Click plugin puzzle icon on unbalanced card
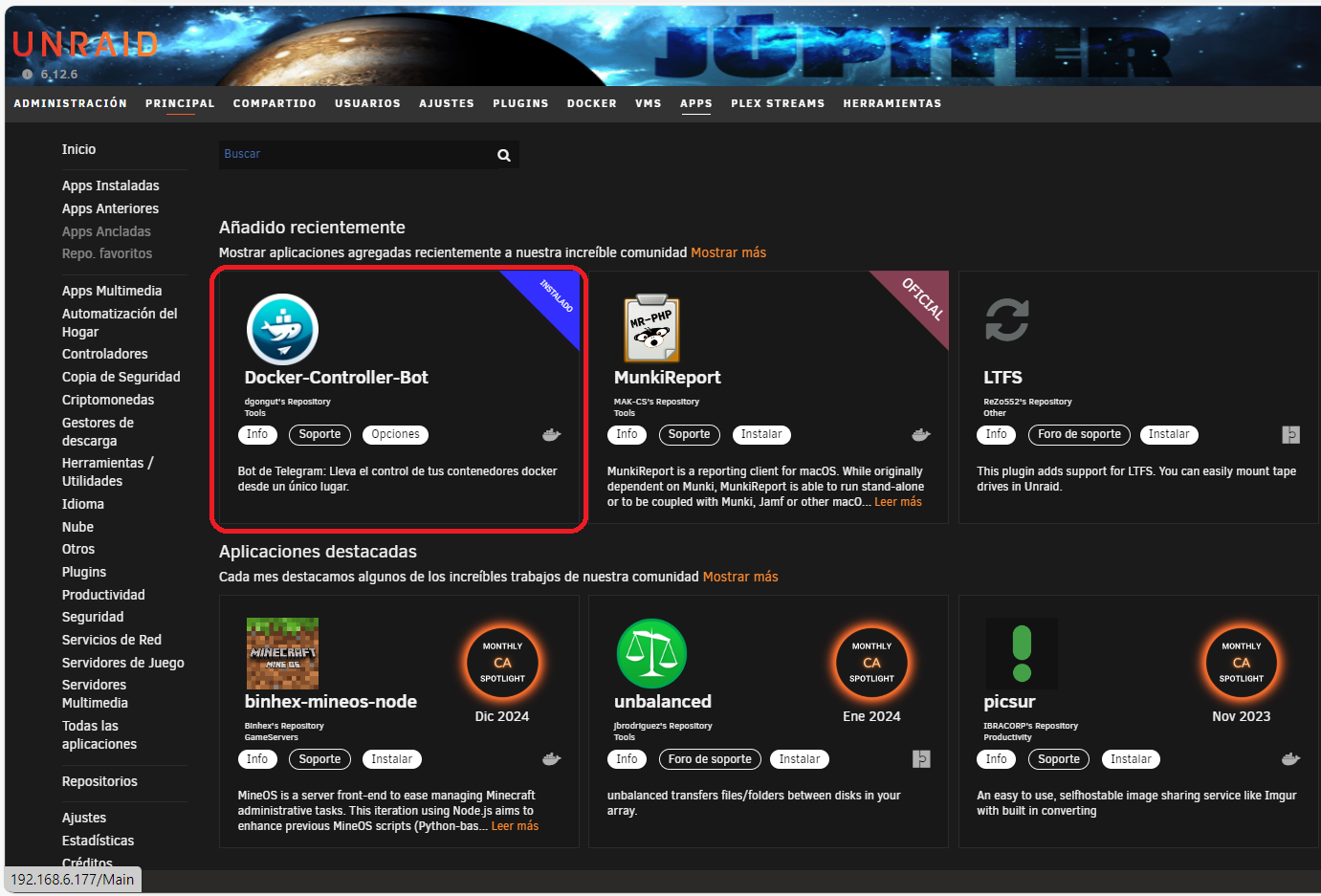This screenshot has width=1321, height=896. pos(921,759)
